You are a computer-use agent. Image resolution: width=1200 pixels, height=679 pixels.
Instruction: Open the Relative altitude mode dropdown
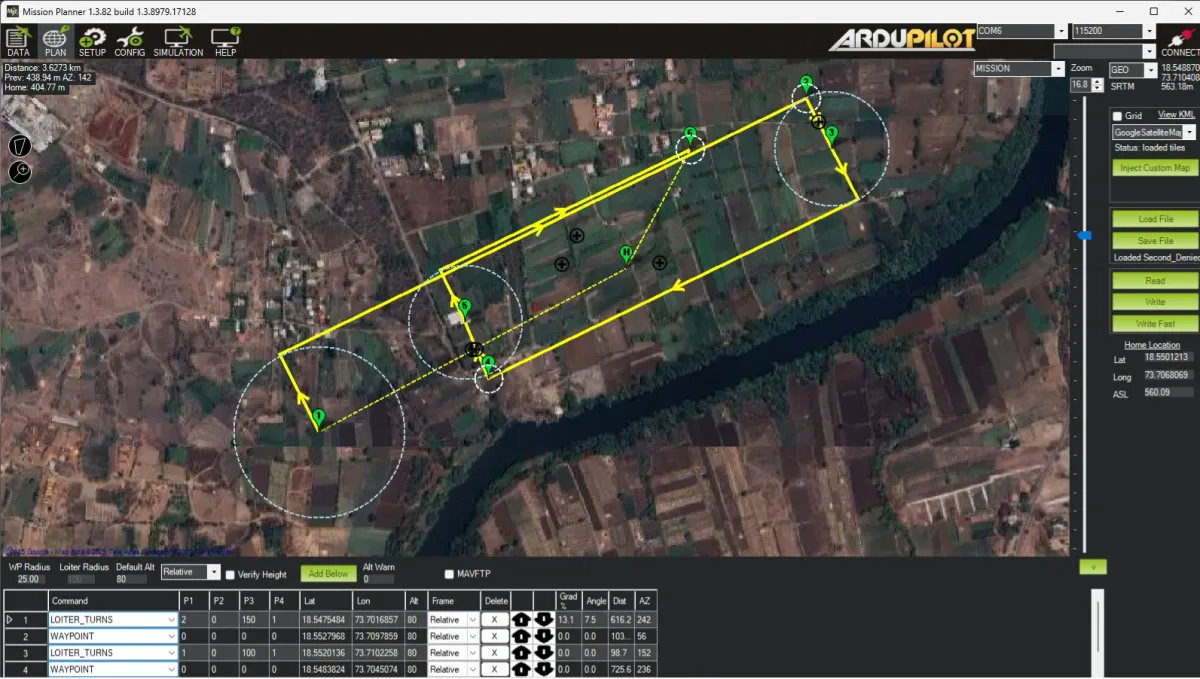190,572
